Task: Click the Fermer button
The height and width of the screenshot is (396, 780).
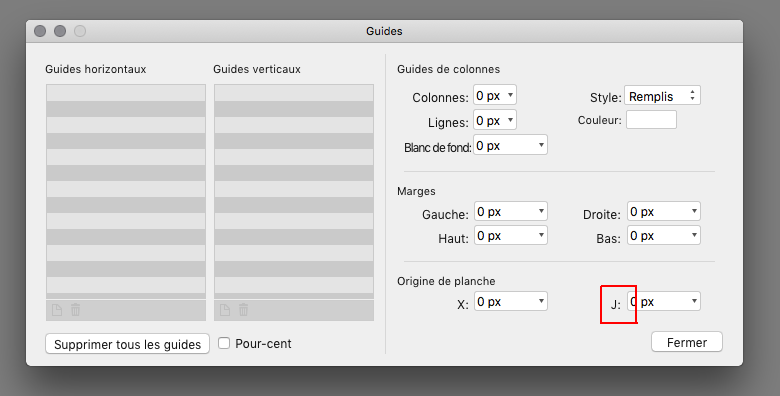Action: [687, 342]
